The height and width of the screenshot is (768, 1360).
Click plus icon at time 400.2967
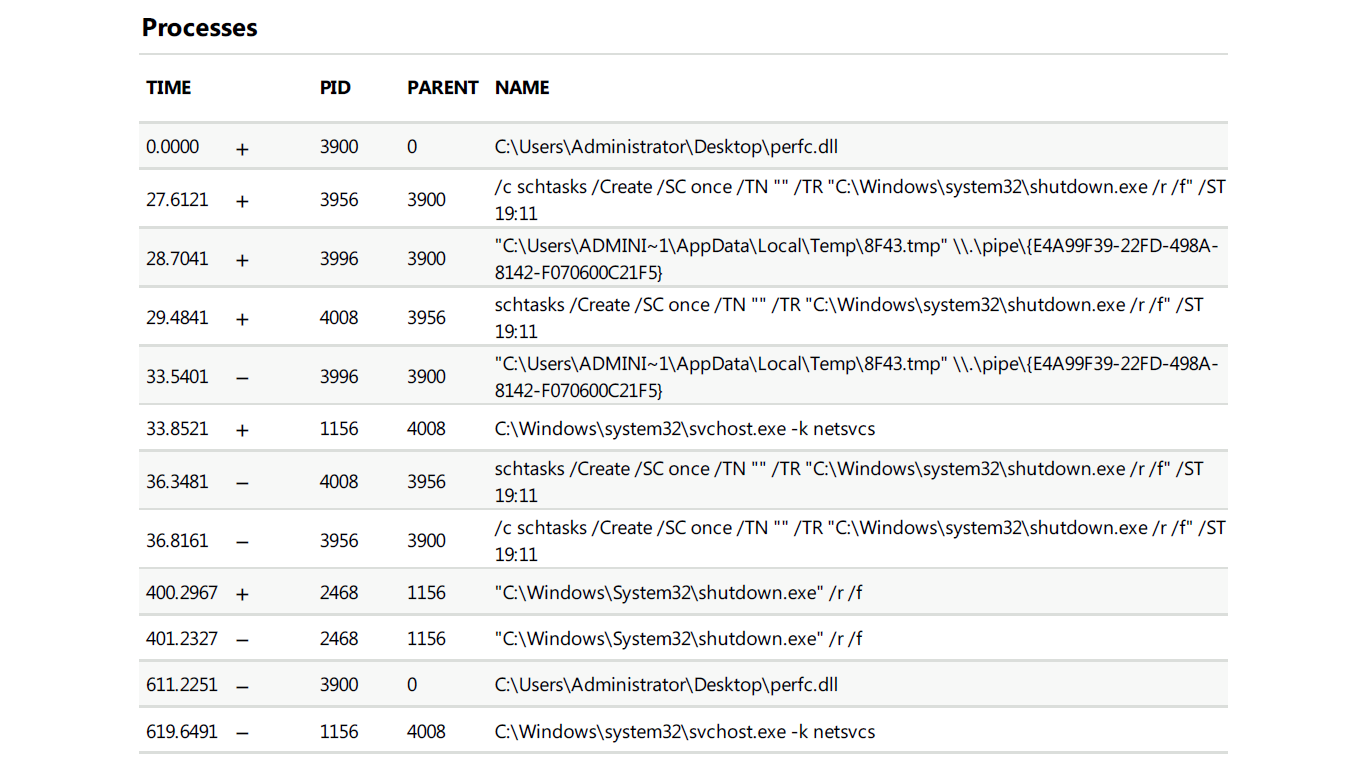pyautogui.click(x=242, y=594)
